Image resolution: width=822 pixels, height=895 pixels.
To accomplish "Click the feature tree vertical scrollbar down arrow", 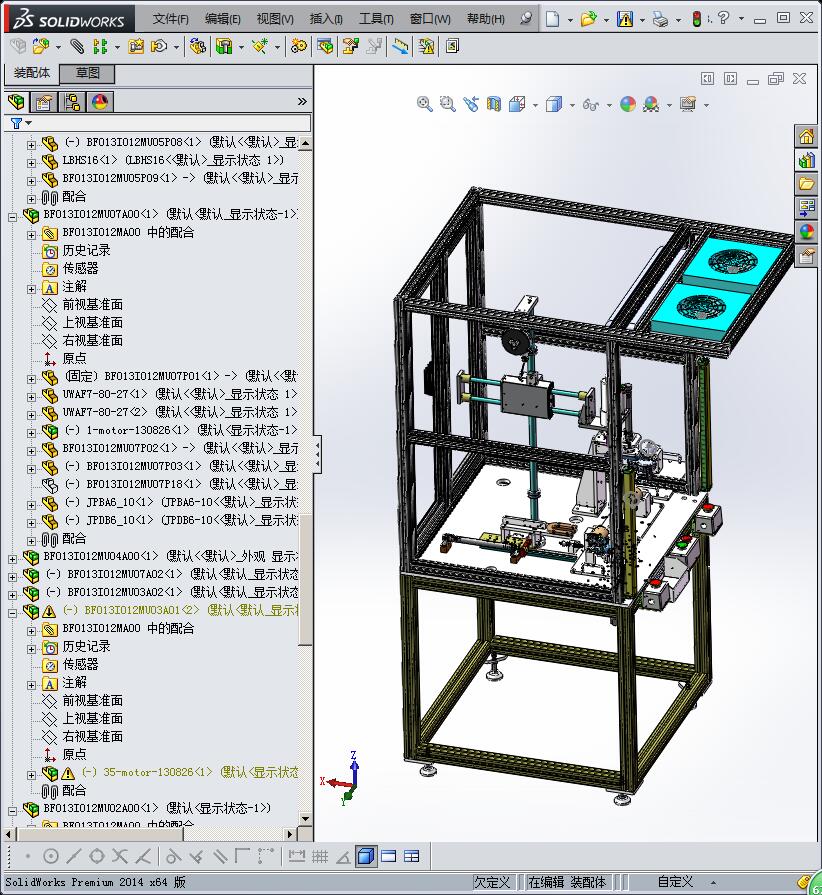I will pos(305,819).
